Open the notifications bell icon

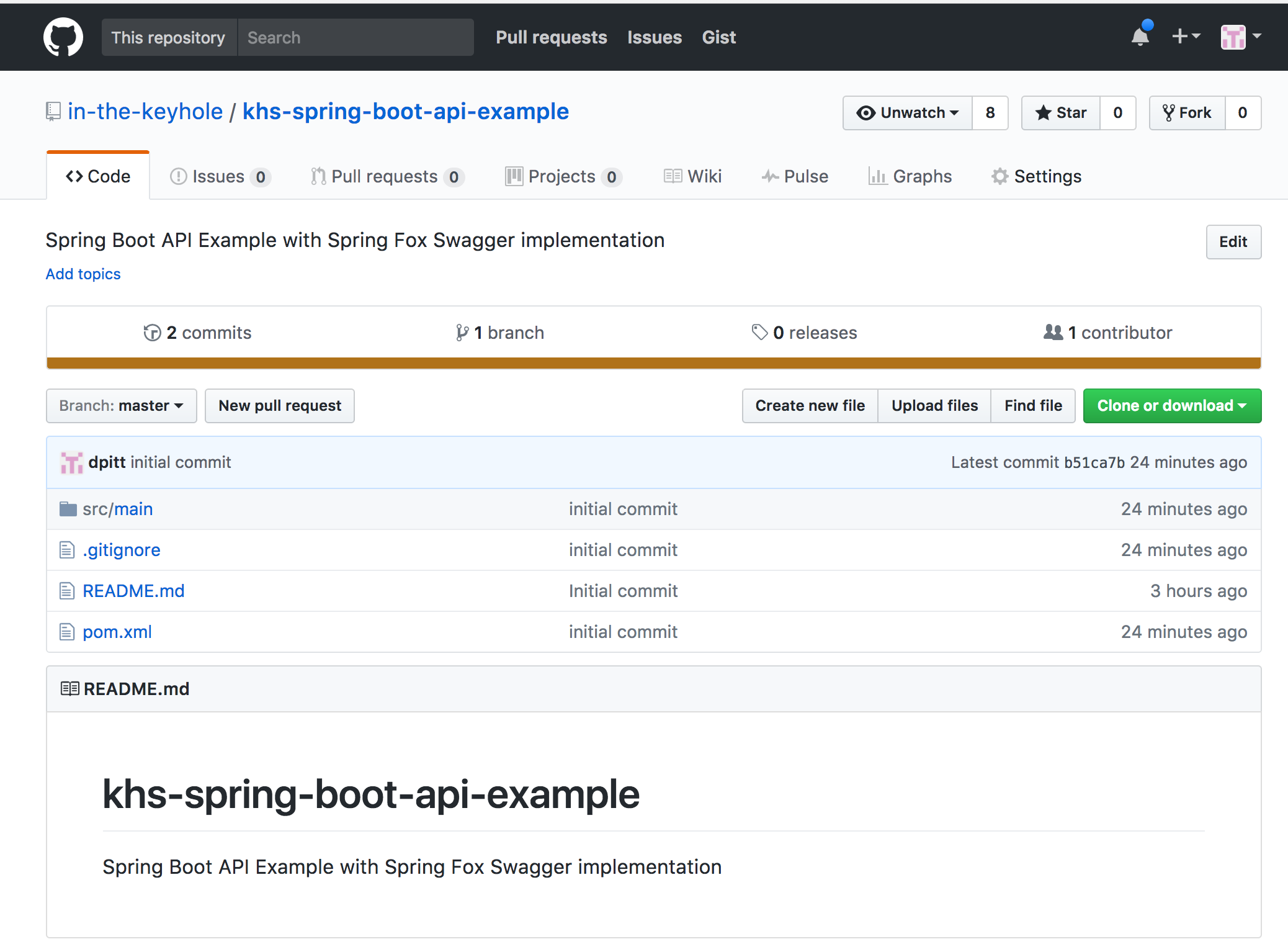pyautogui.click(x=1141, y=36)
